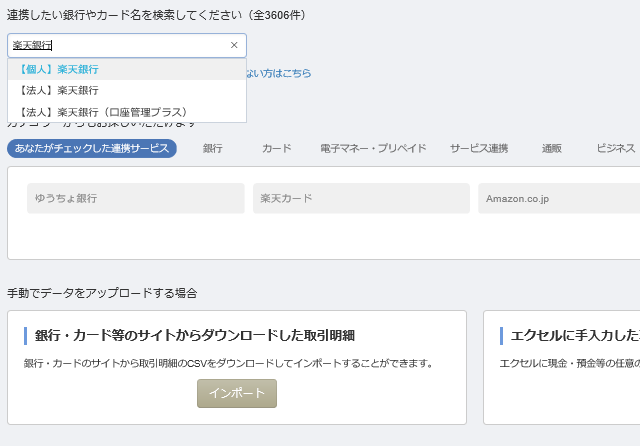This screenshot has height=446, width=640.
Task: Click the インポート button
Action: [237, 393]
